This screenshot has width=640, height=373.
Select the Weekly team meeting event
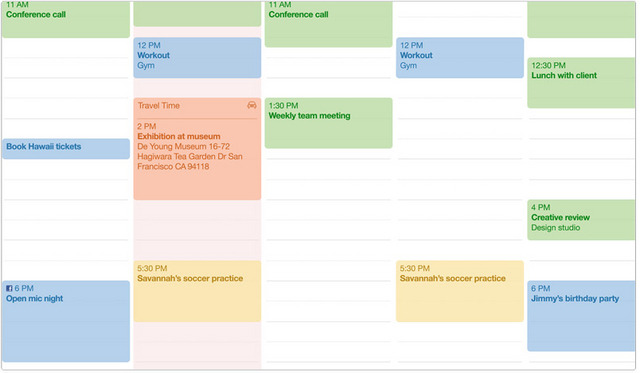click(329, 123)
